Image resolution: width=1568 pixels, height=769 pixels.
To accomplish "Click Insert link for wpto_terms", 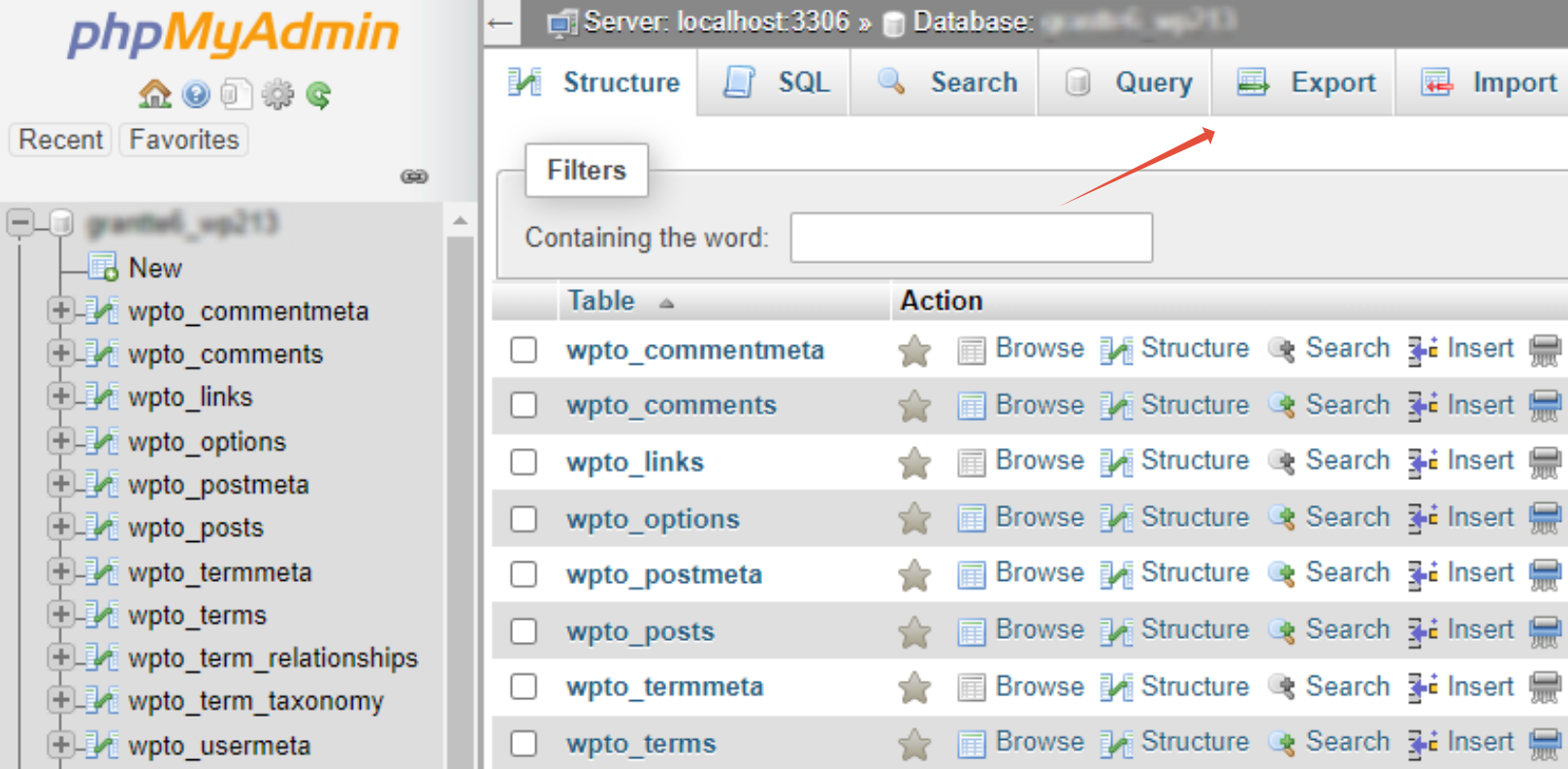I will point(1480,742).
